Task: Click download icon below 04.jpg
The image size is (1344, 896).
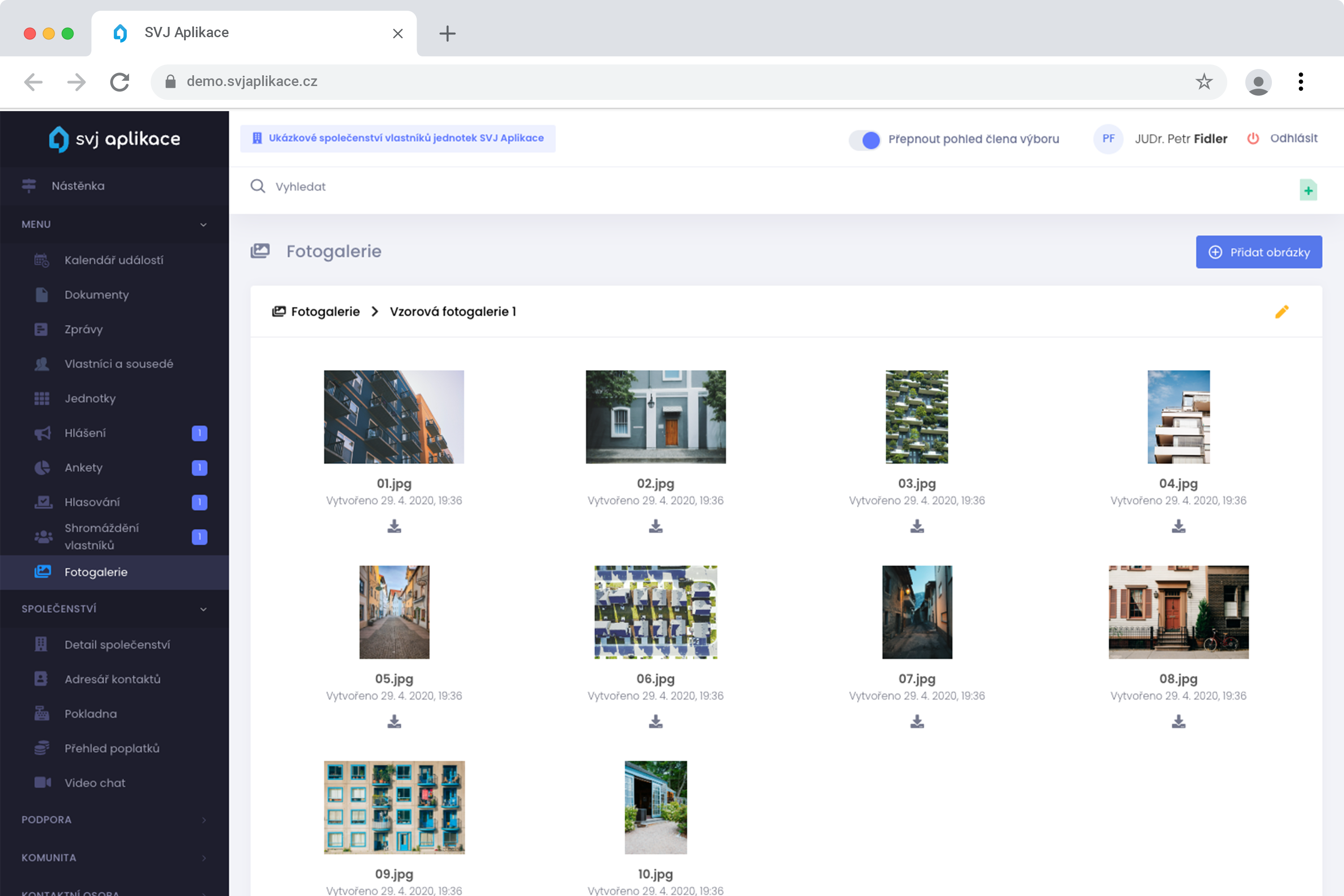Action: (x=1178, y=526)
